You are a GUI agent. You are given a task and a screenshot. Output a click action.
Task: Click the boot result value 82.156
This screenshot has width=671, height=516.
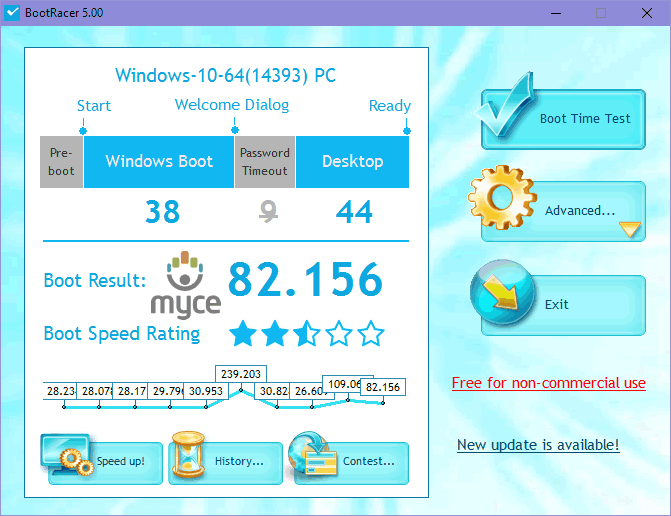pos(306,279)
